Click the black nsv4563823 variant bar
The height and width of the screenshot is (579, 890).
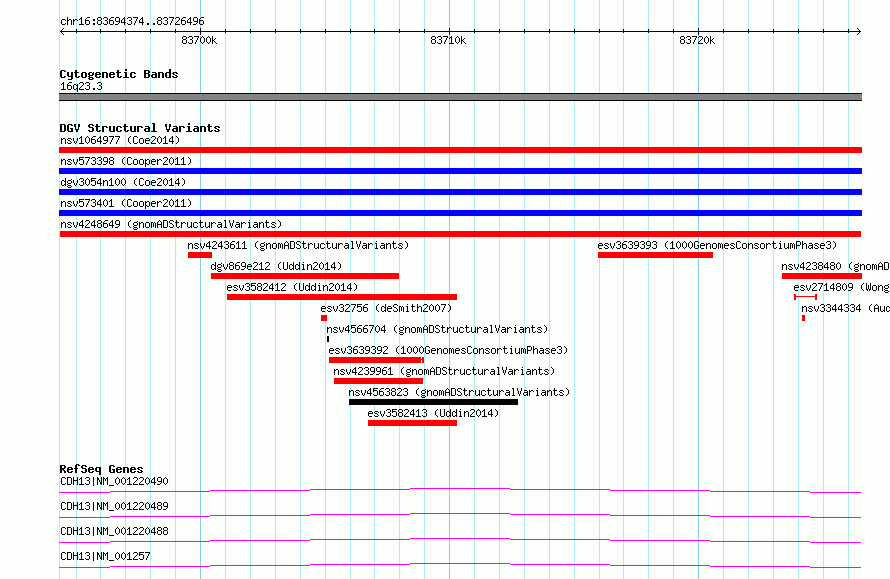coord(434,402)
